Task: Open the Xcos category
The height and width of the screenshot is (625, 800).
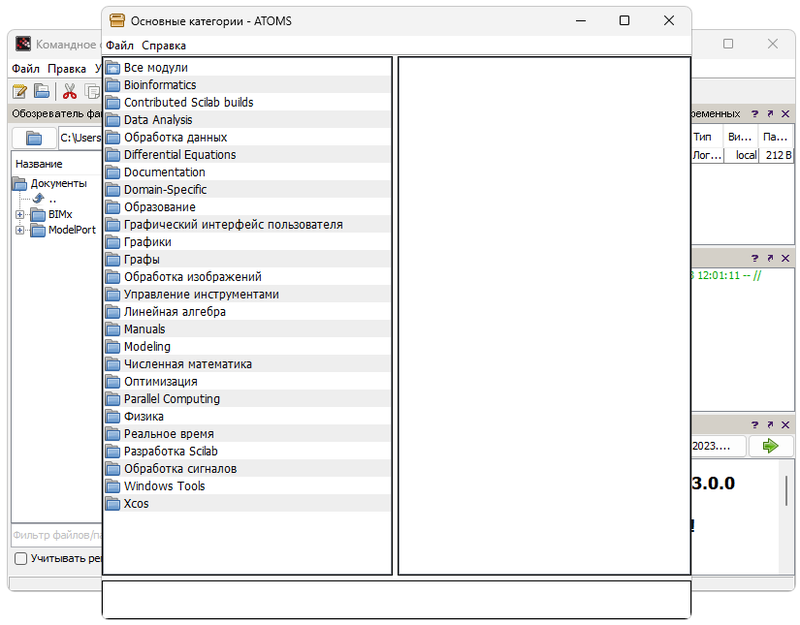Action: click(x=247, y=503)
